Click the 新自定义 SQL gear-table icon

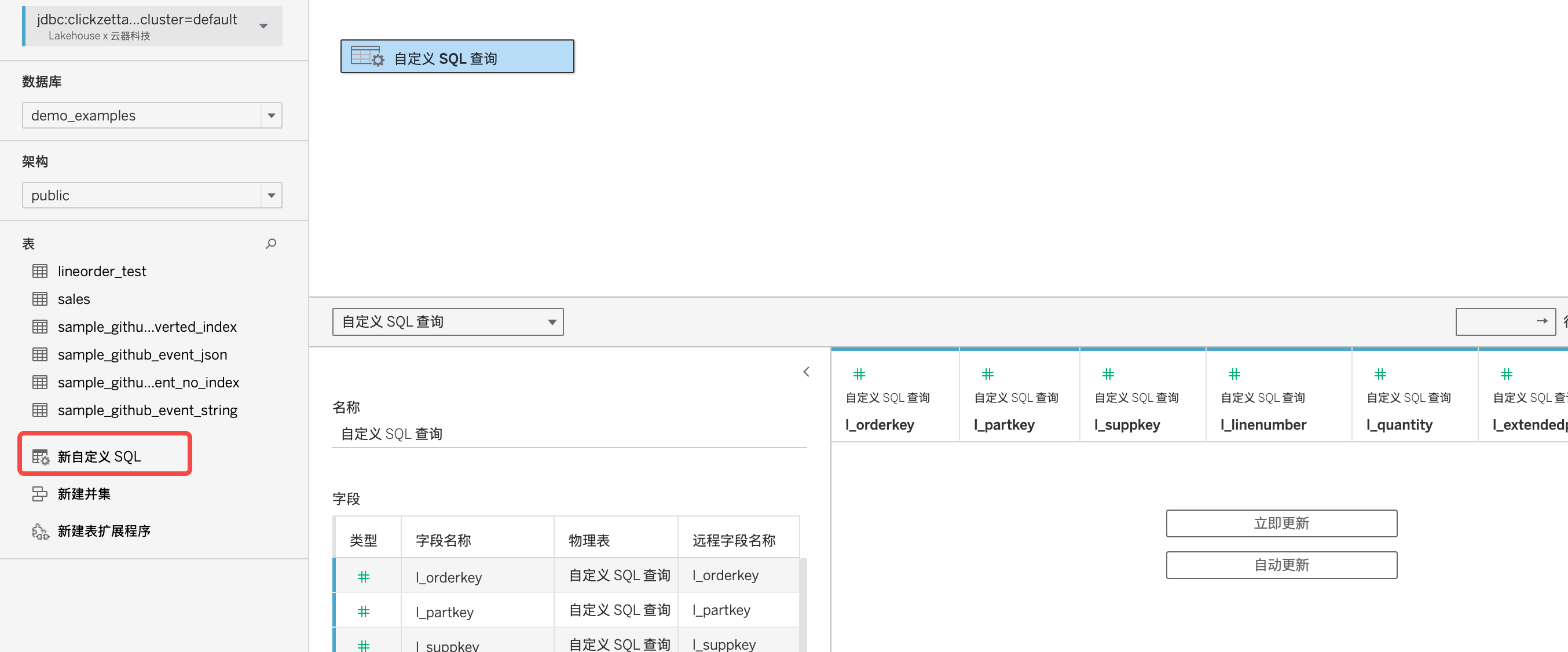(x=40, y=457)
